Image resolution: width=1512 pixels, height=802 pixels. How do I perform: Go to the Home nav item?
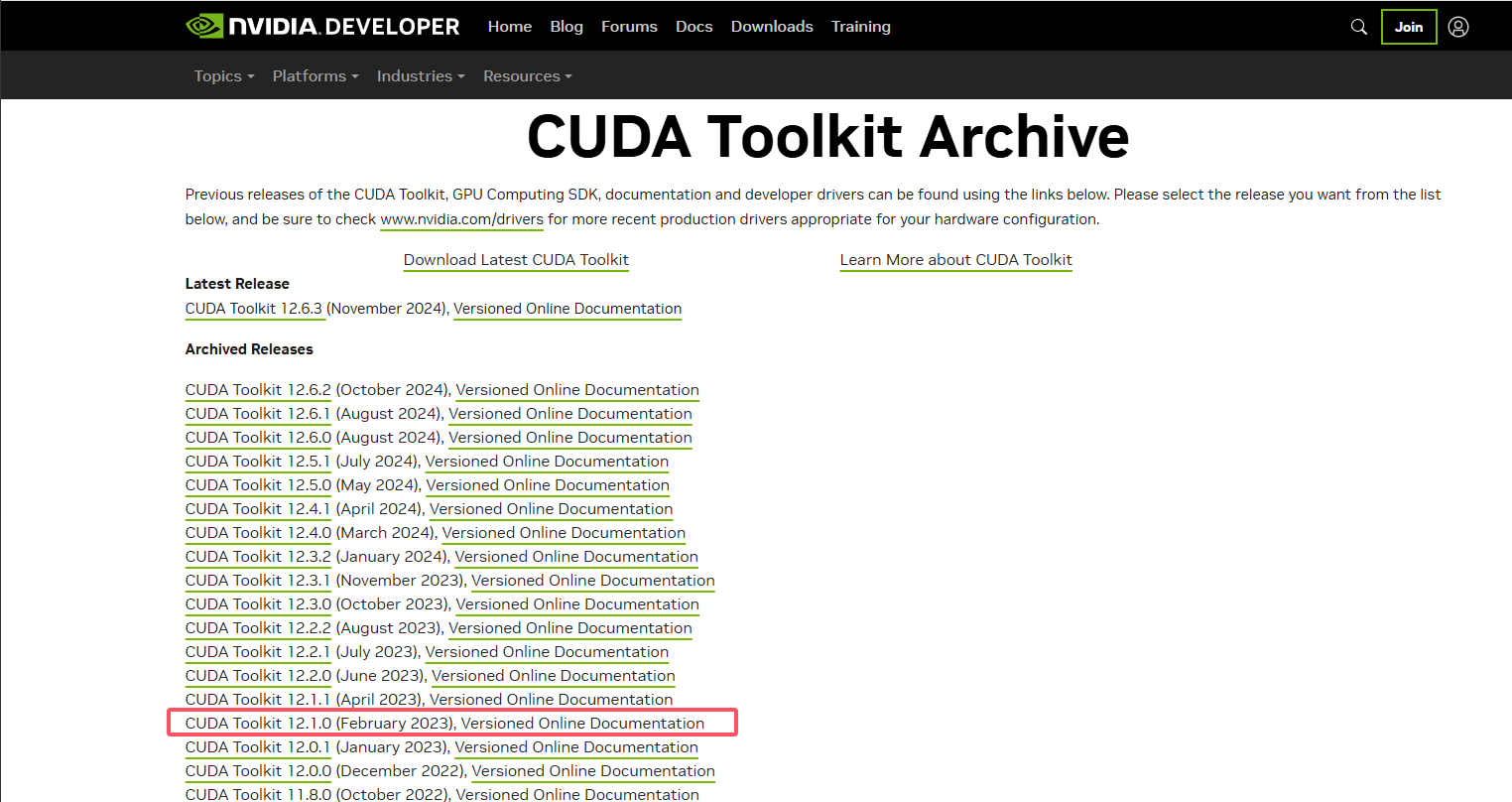510,27
